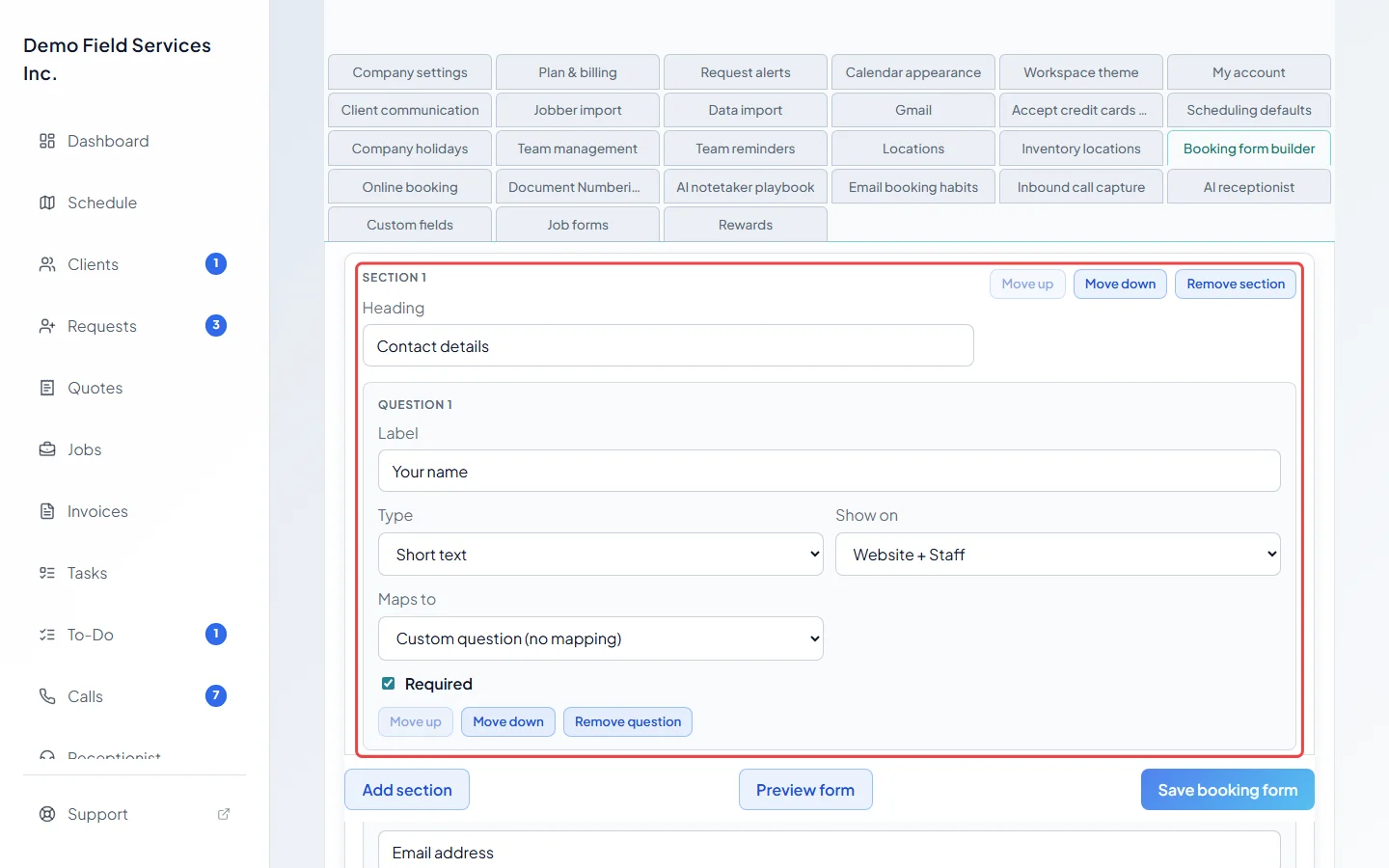1389x868 pixels.
Task: Click the Dashboard grid icon
Action: coord(47,141)
